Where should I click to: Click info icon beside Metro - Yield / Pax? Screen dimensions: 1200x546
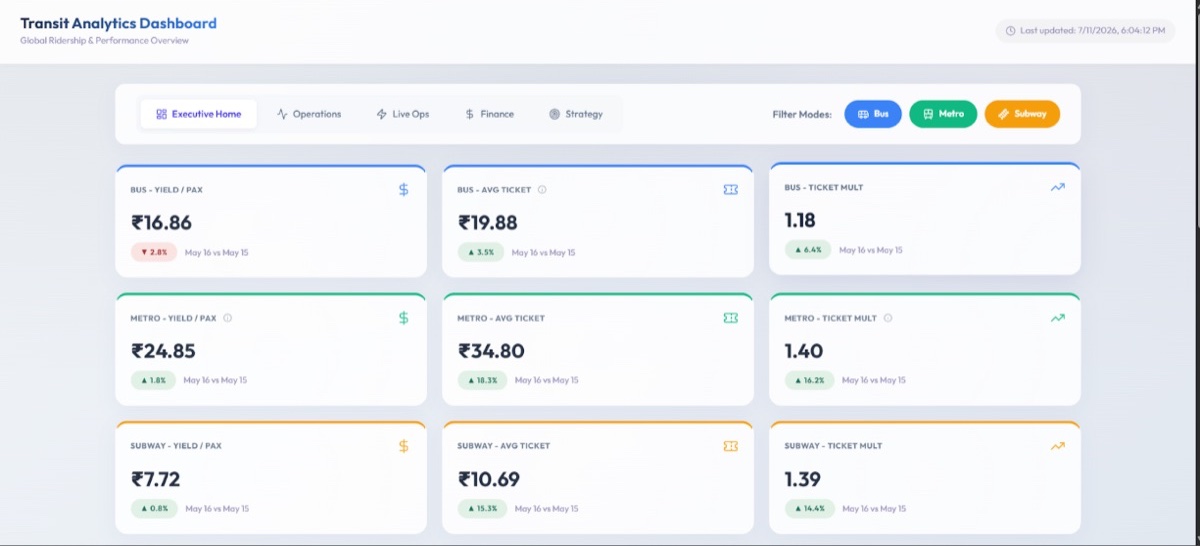tap(227, 318)
